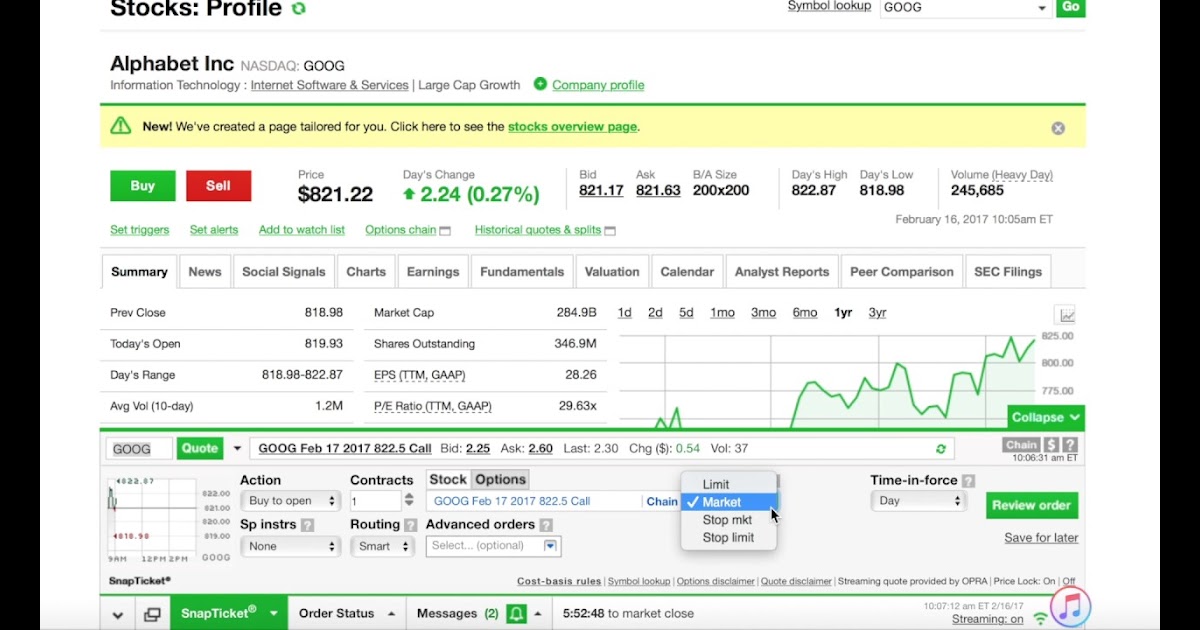1200x630 pixels.
Task: Click the pop-up icon after Historical quotes & splits
Action: click(x=610, y=231)
